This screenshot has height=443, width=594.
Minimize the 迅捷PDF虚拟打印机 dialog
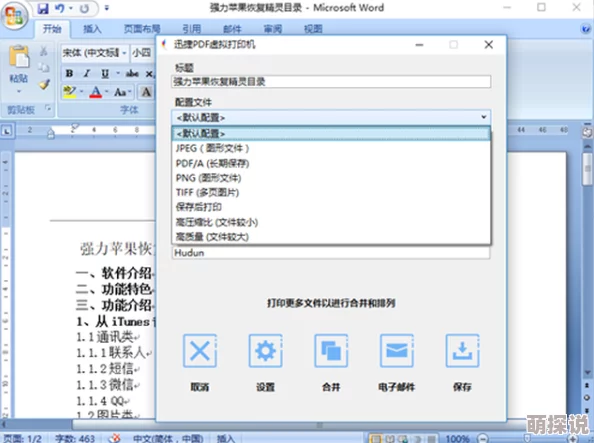tap(419, 45)
